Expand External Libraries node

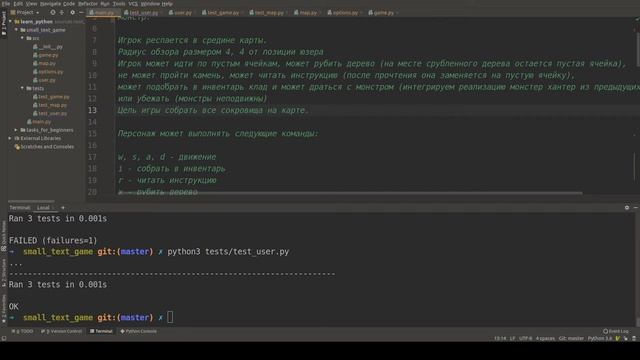coord(11,138)
